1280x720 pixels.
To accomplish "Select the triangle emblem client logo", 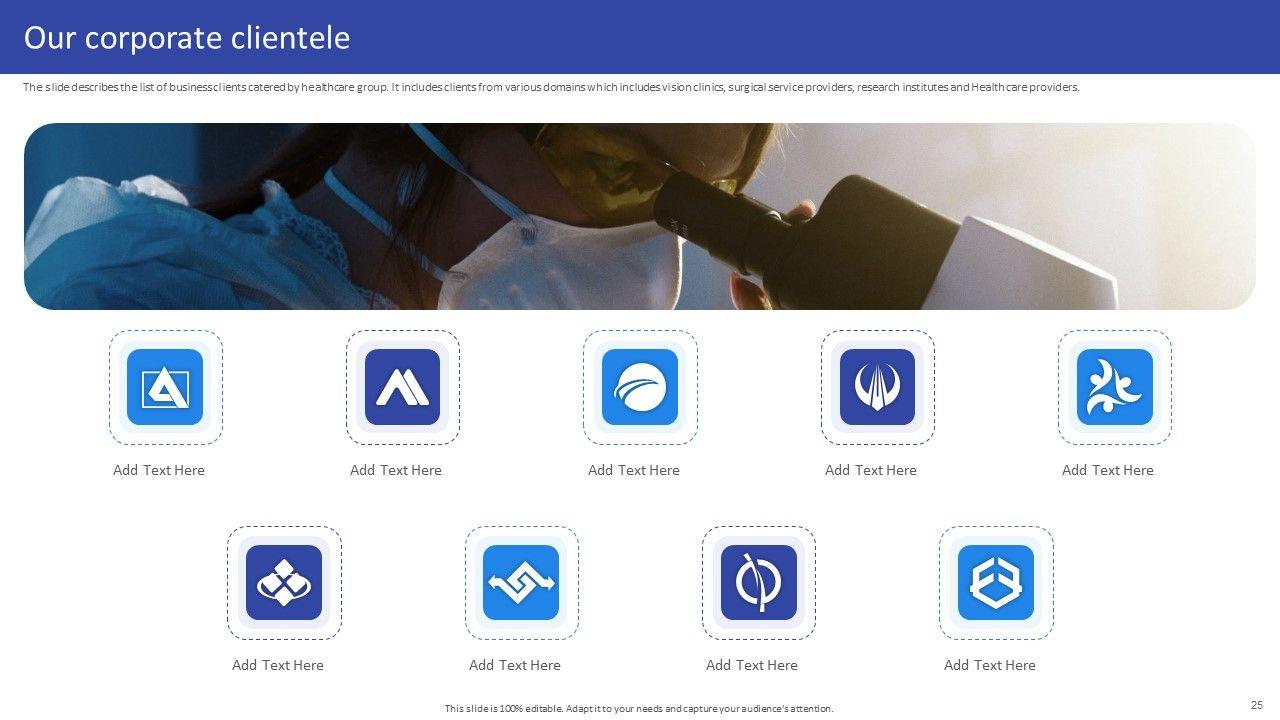I will coord(165,388).
